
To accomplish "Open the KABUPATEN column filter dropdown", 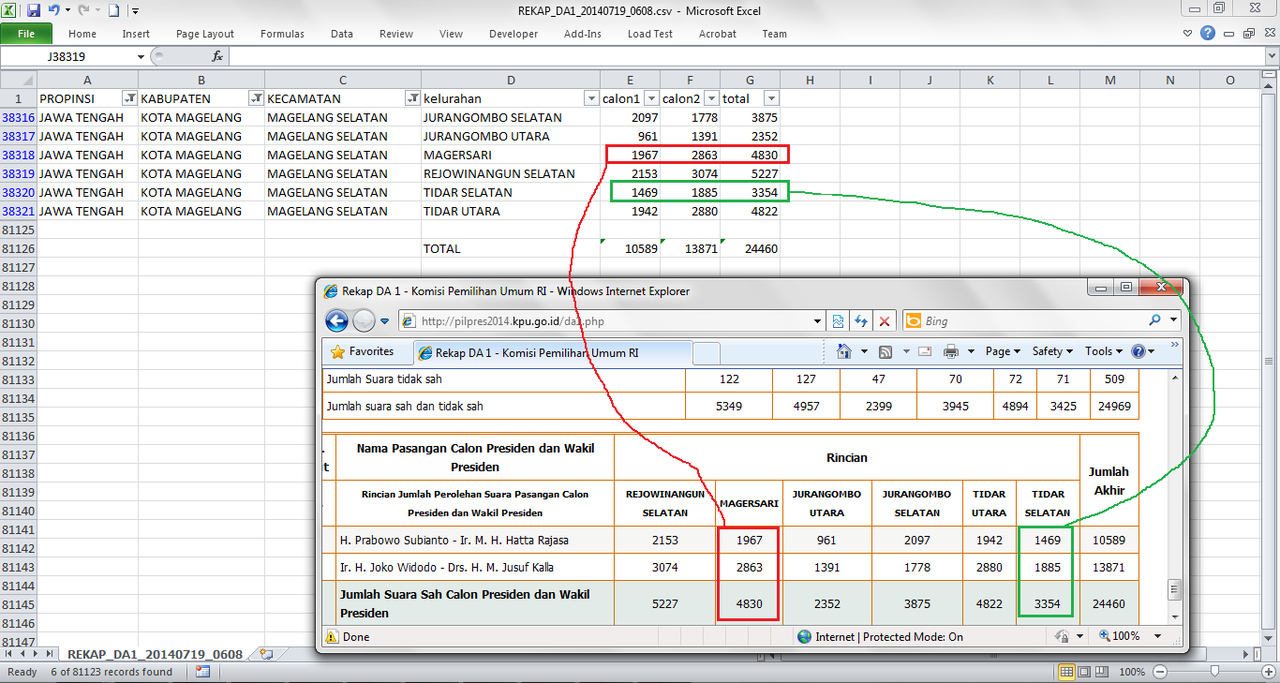I will tap(256, 99).
